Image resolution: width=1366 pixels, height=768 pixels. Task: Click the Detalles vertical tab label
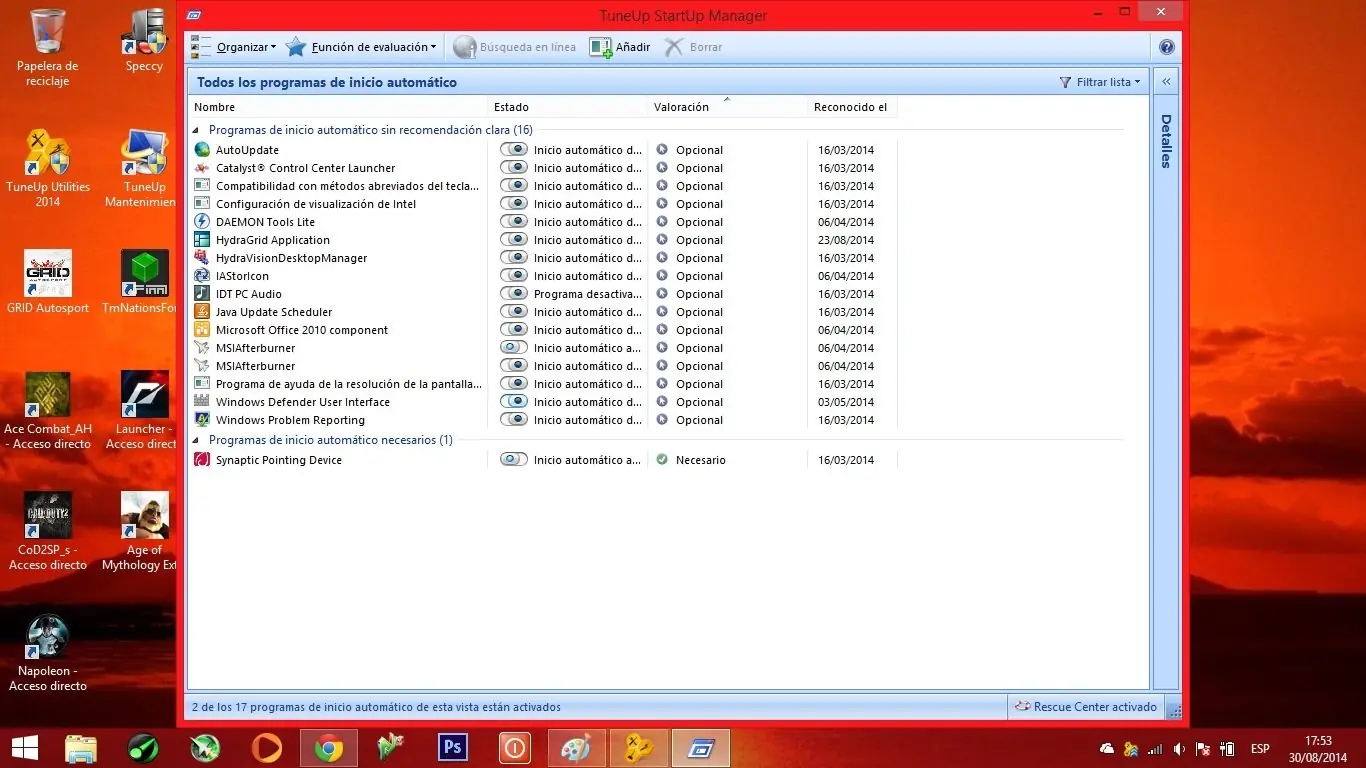1166,141
